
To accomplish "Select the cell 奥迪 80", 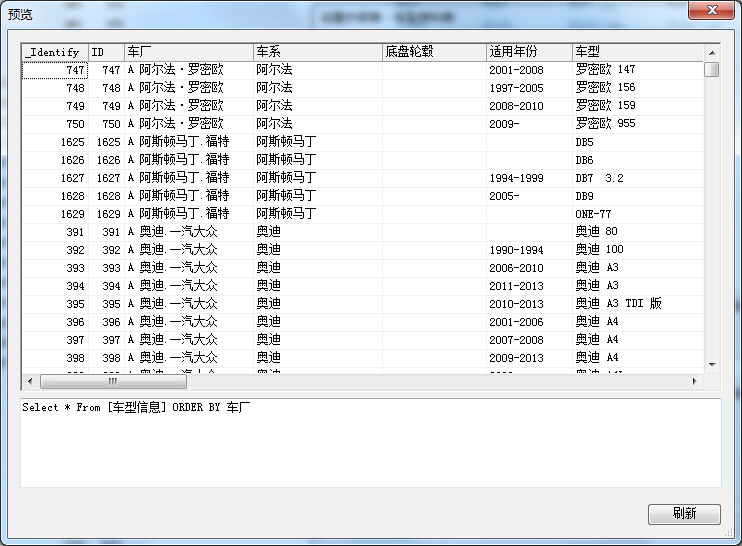I will pos(638,232).
